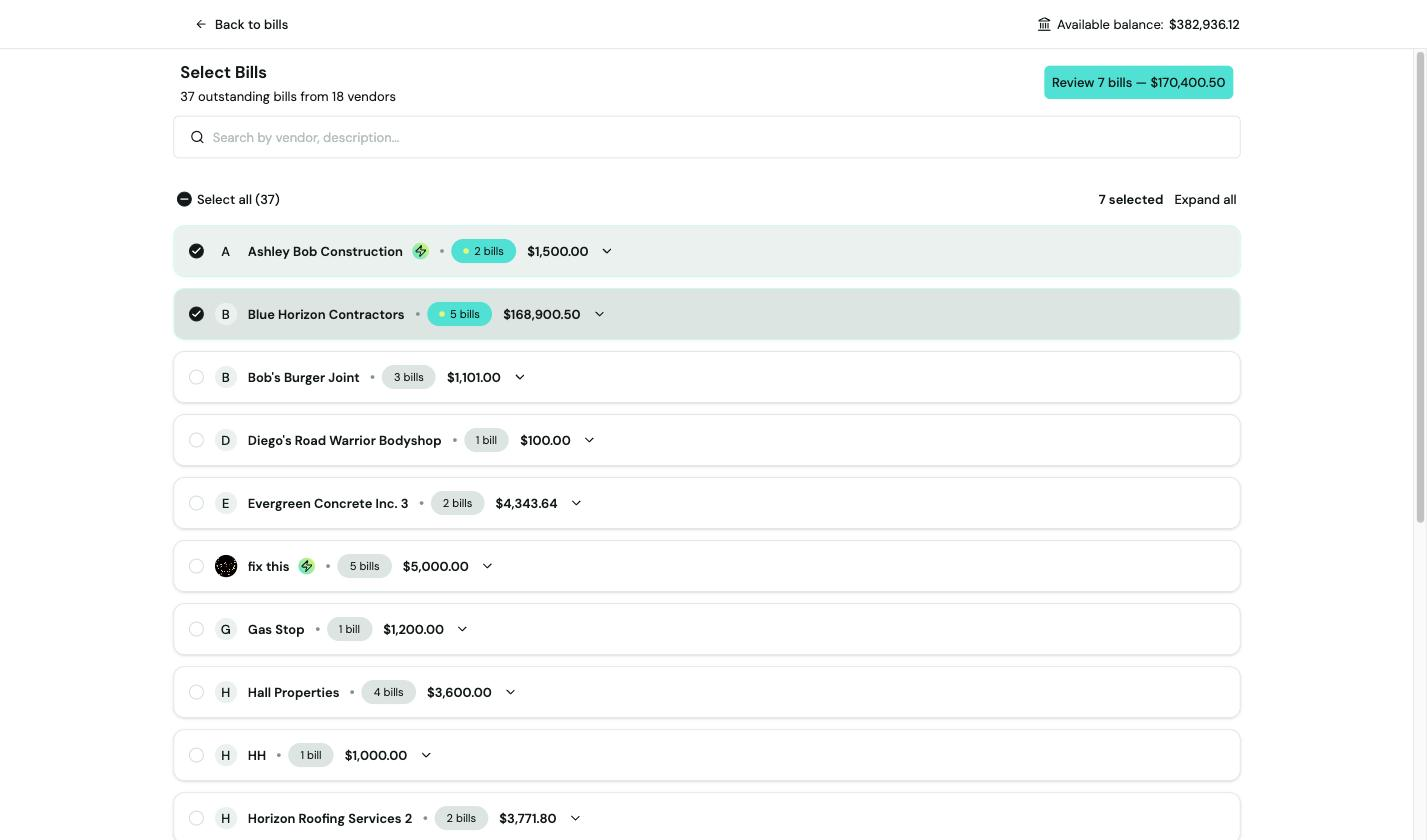Click the H avatar for Horizon Roofing Services 2

[x=226, y=818]
